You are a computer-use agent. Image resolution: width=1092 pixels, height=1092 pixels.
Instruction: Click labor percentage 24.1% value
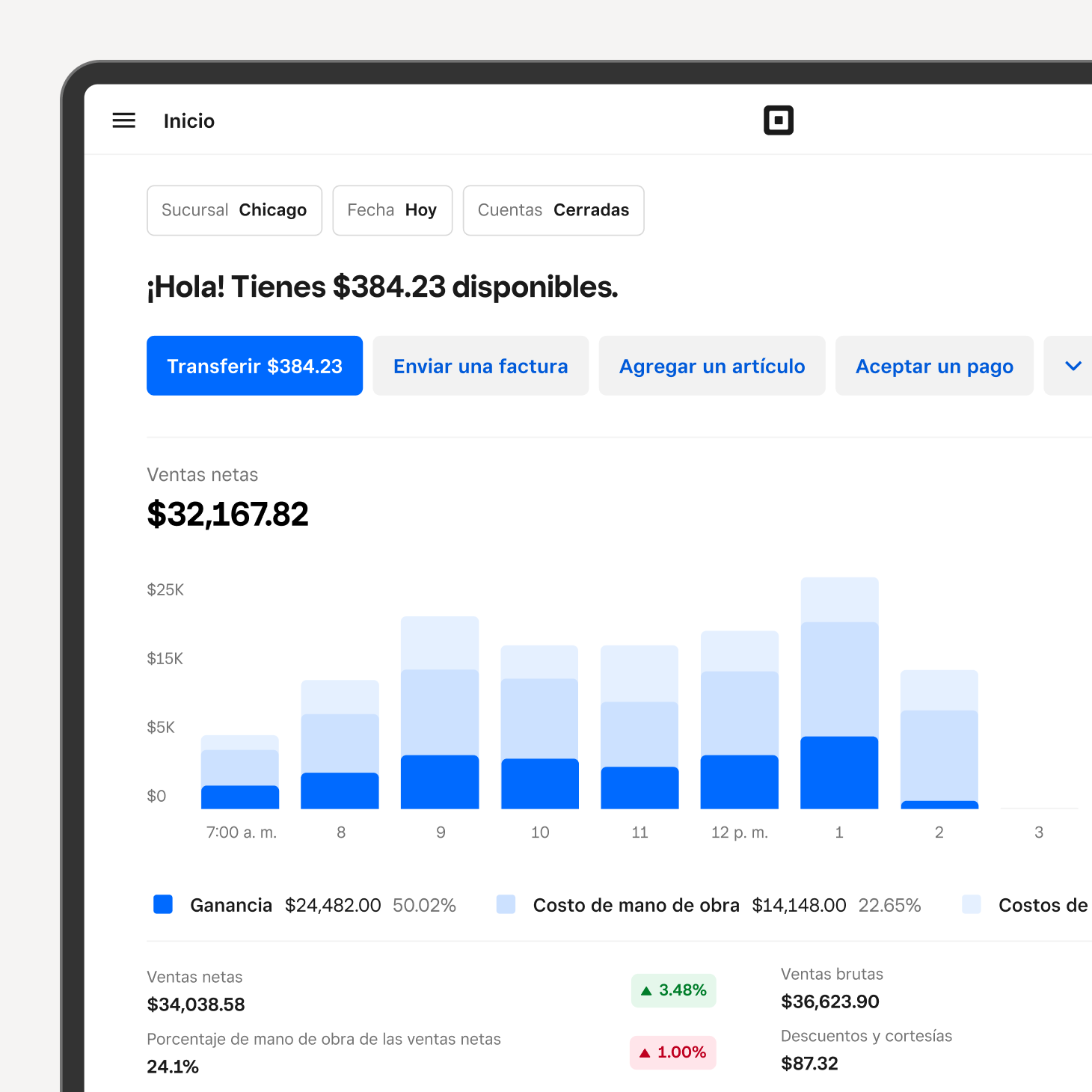click(173, 1067)
